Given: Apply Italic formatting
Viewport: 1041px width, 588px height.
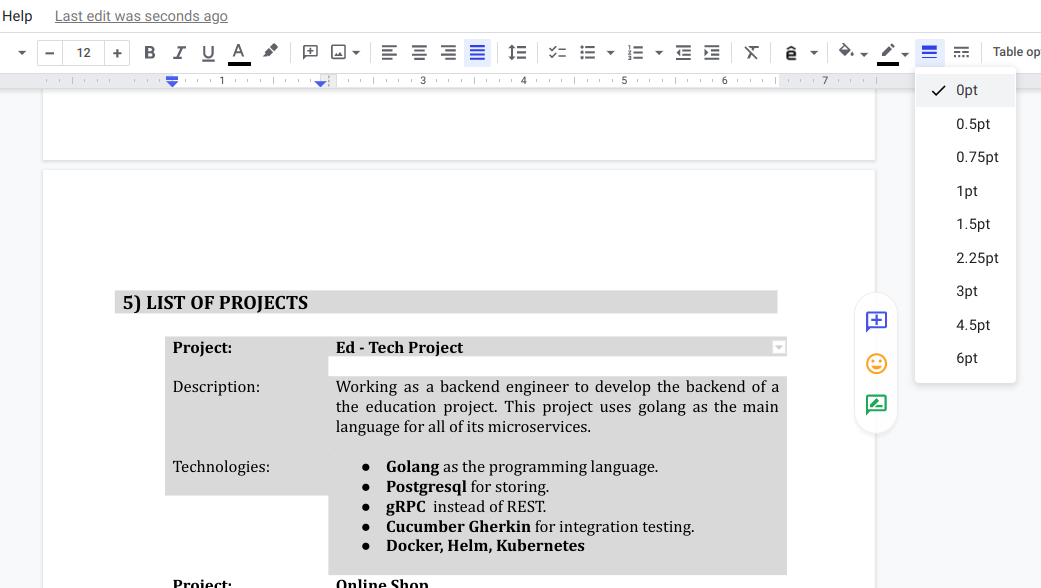Looking at the screenshot, I should click(x=179, y=52).
